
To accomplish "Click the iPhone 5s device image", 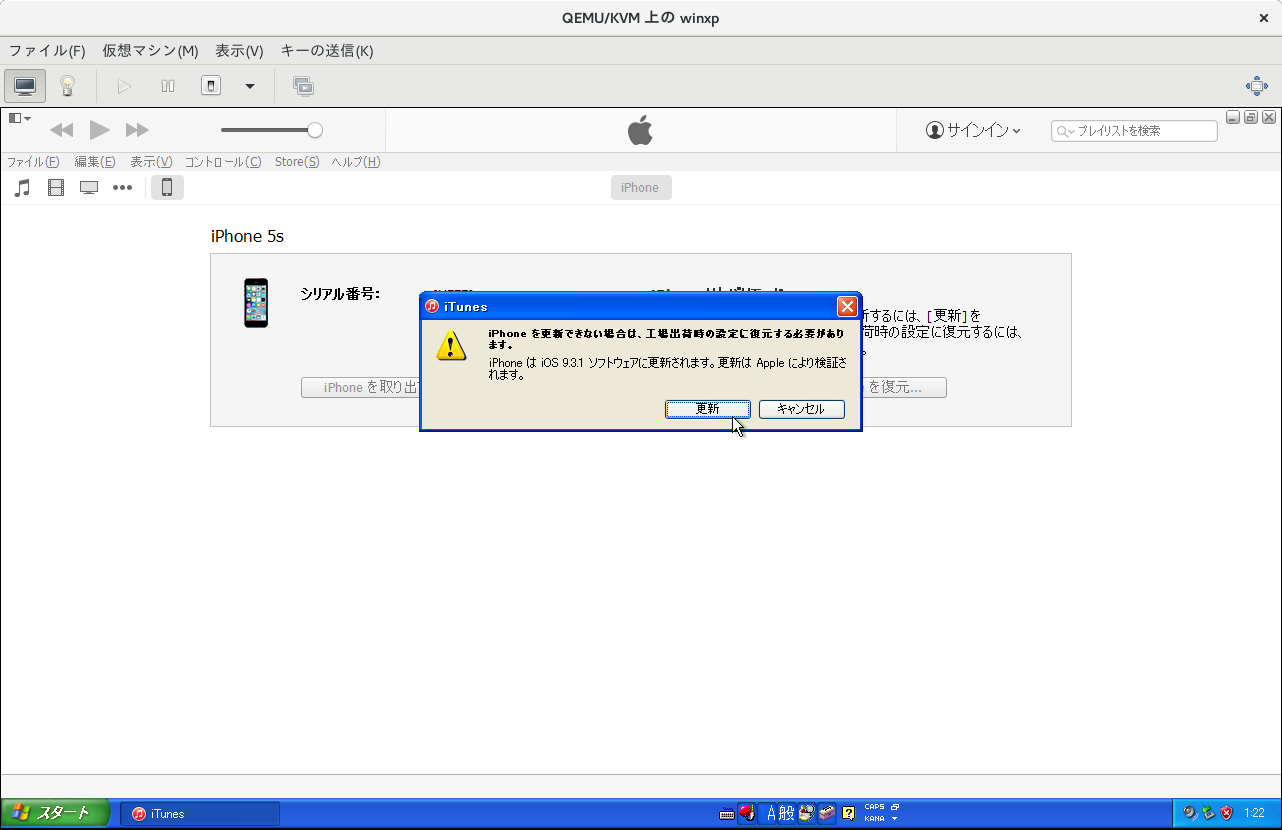I will pos(256,303).
